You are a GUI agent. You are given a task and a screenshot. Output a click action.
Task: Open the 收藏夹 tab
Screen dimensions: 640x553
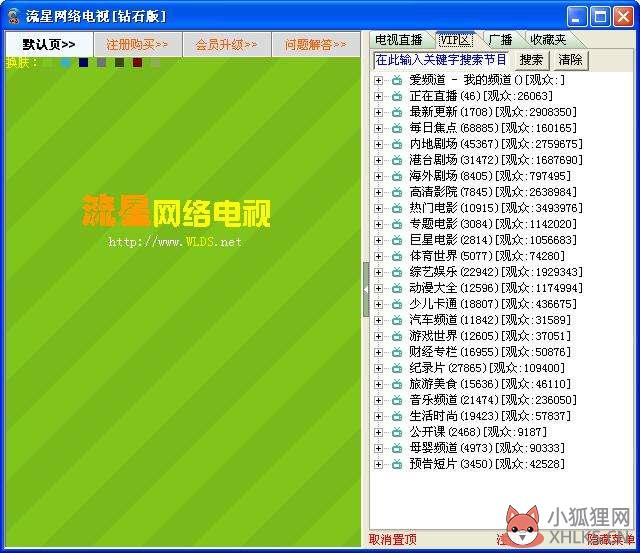[x=548, y=40]
